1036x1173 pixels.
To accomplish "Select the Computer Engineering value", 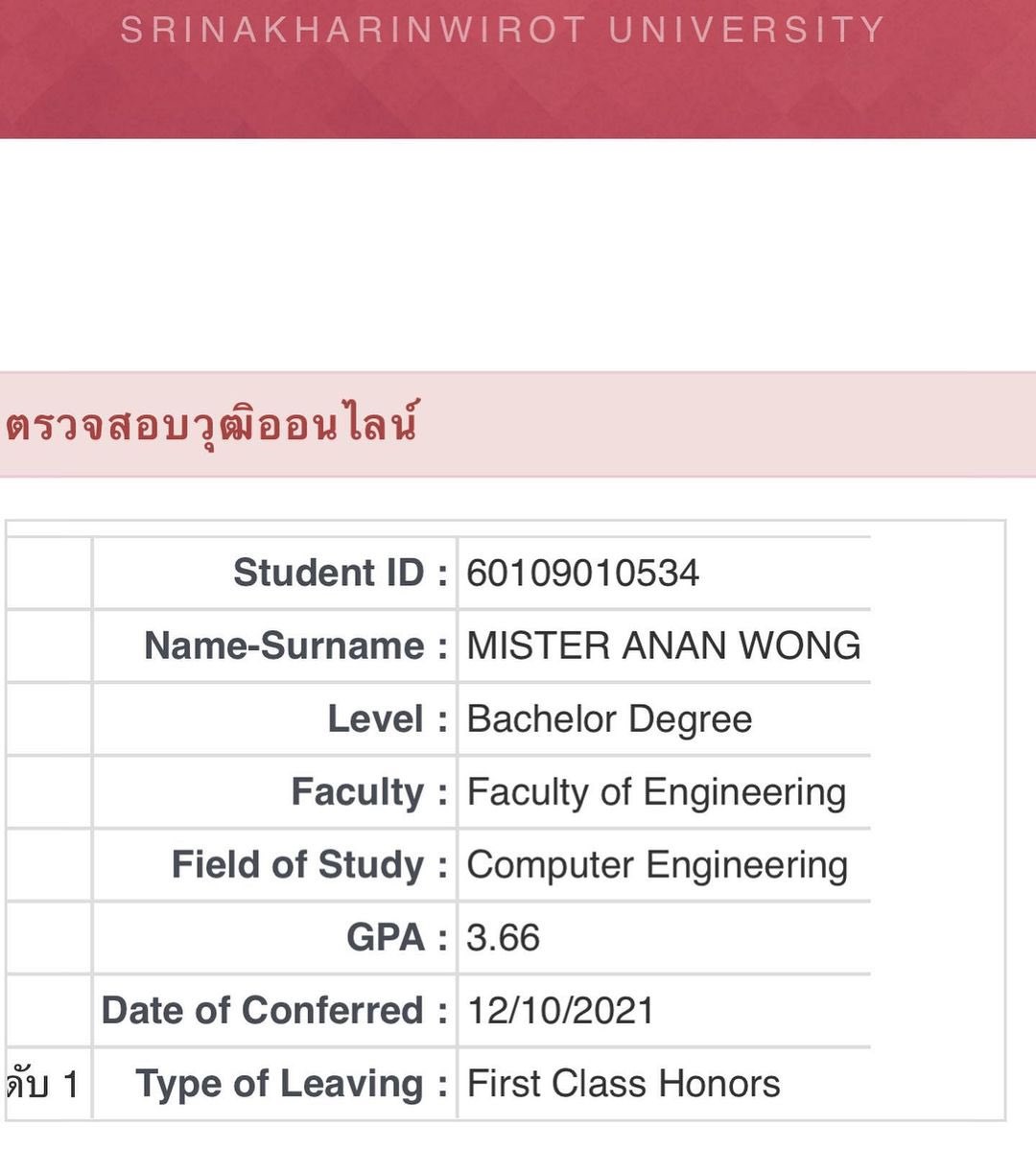I will (657, 865).
